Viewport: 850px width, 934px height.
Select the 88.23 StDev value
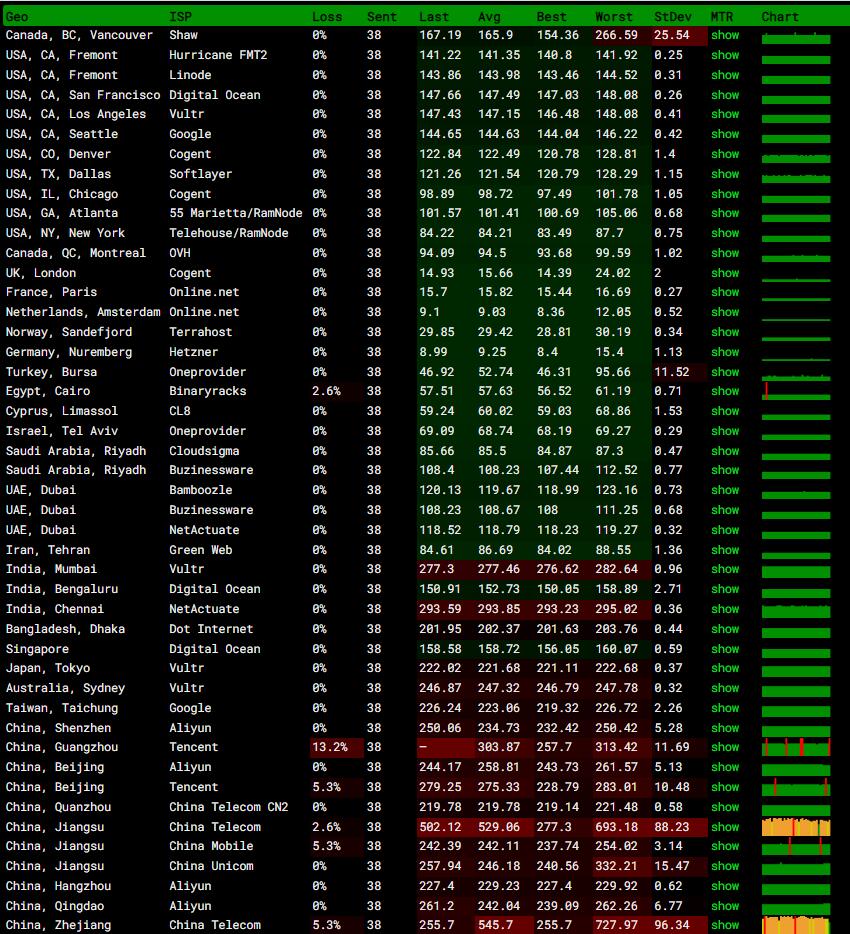pos(672,827)
